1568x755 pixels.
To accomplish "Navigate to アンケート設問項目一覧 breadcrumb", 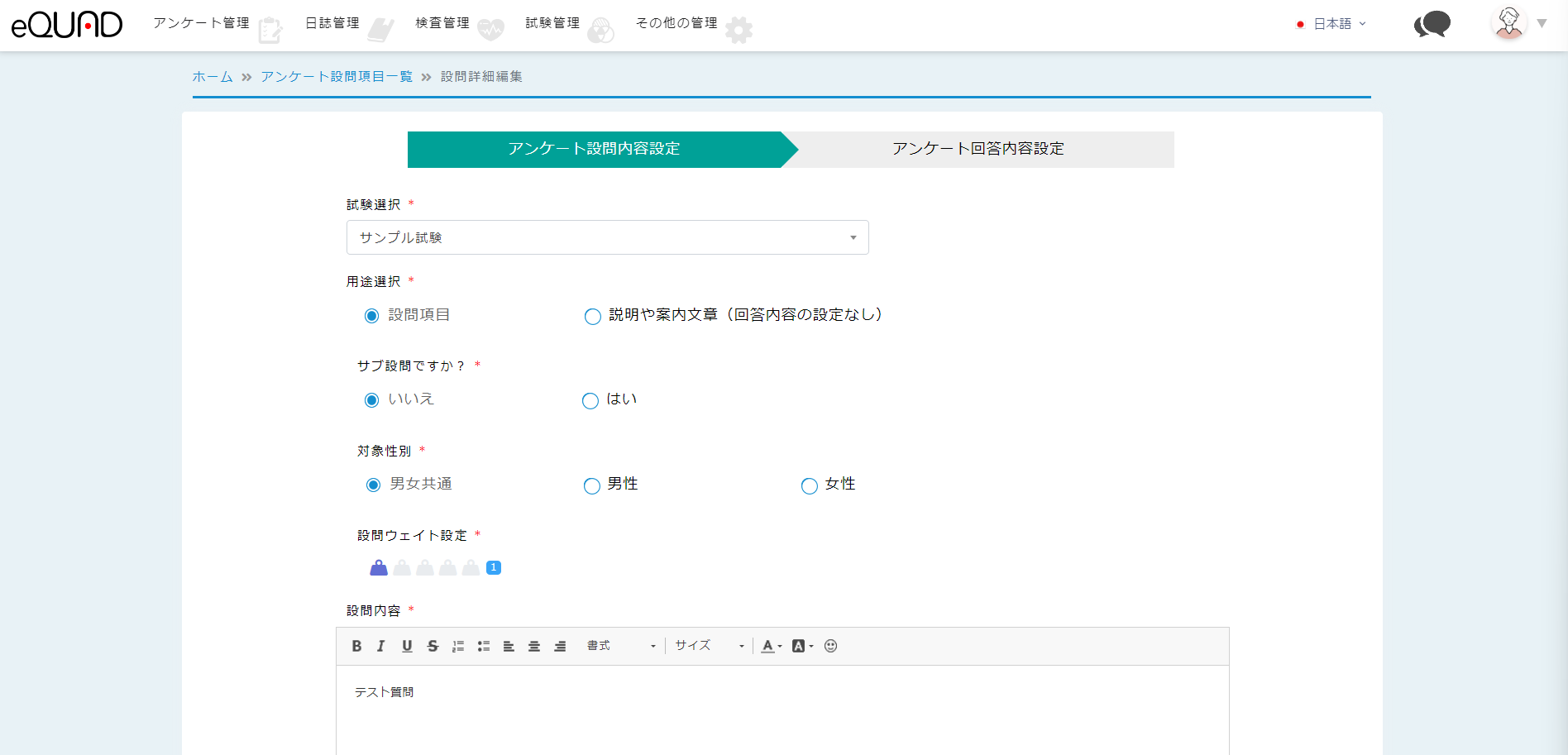I will [337, 77].
